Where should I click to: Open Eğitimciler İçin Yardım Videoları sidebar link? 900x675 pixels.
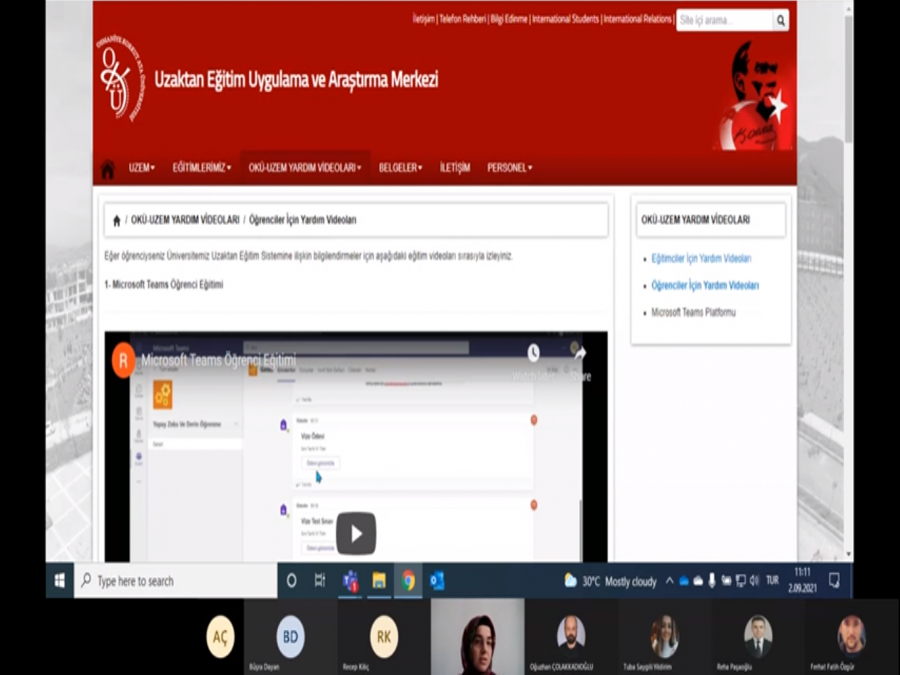(x=701, y=259)
